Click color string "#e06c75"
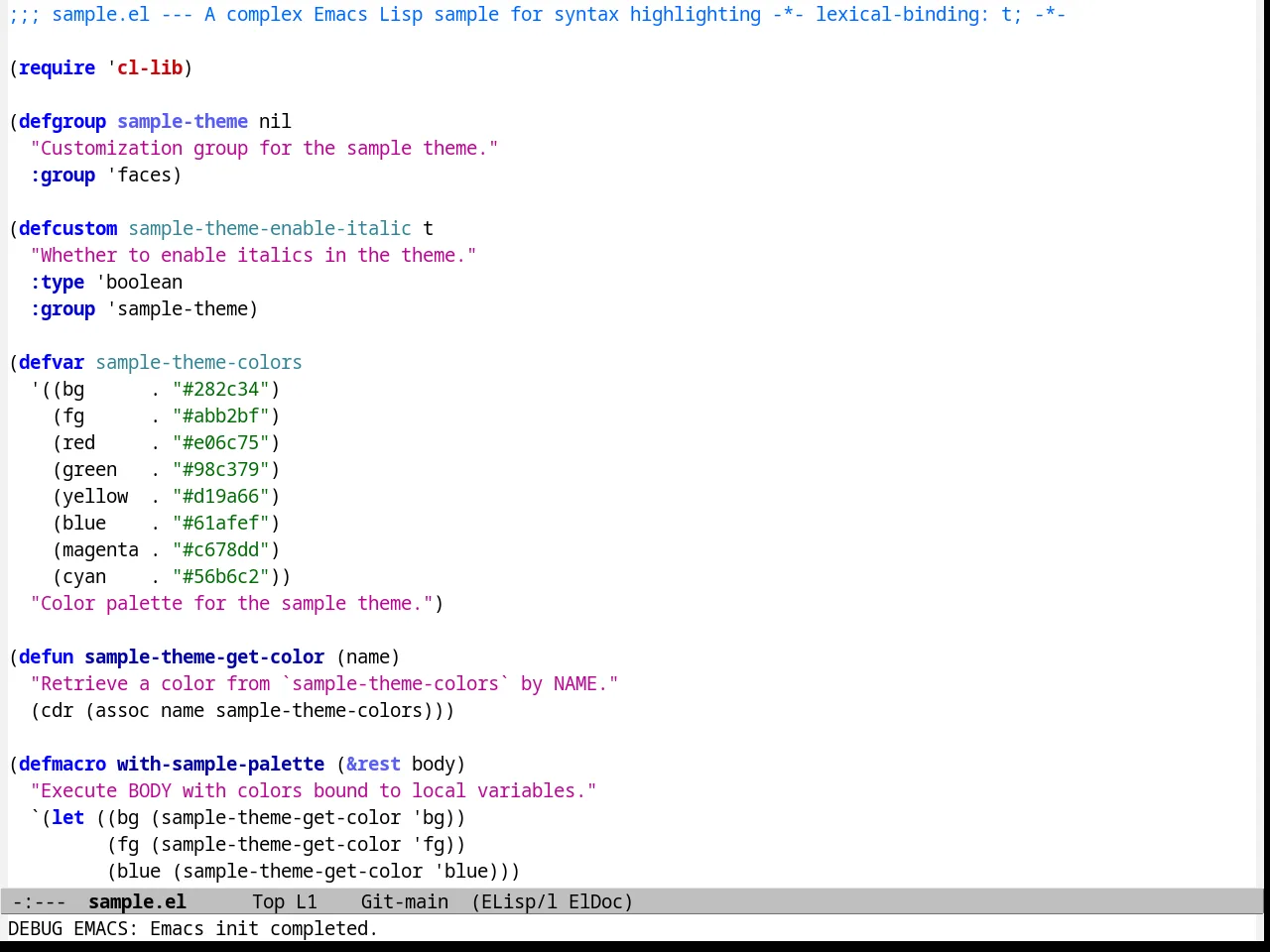 [220, 442]
